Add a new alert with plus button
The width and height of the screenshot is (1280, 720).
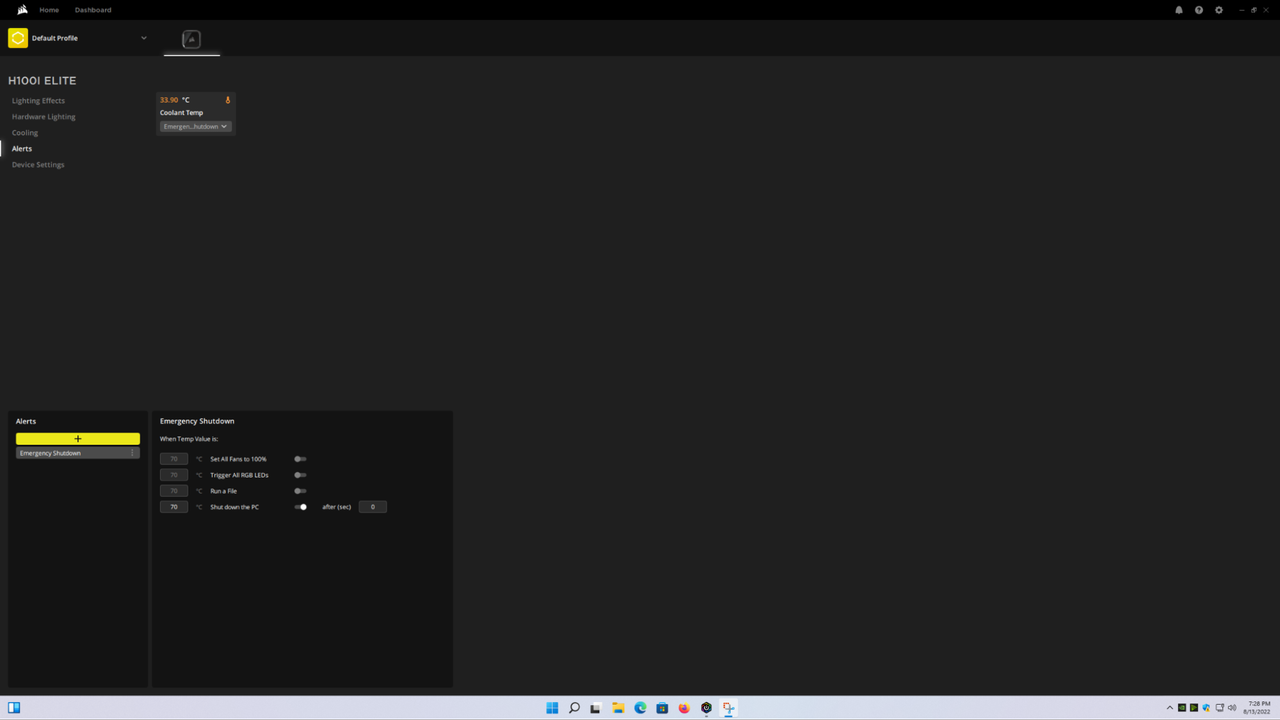[78, 439]
